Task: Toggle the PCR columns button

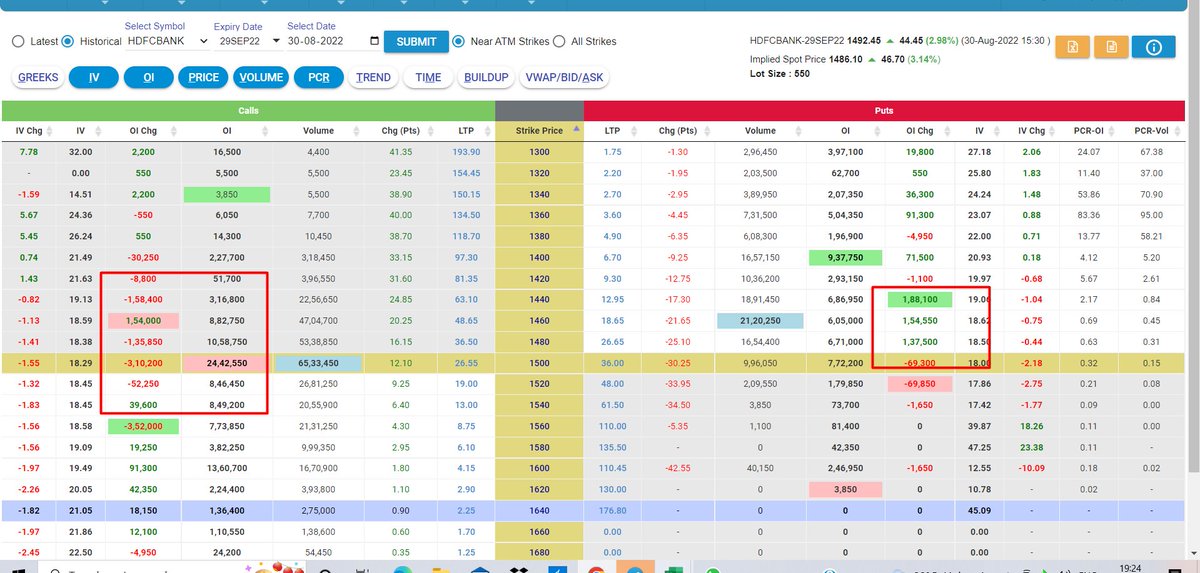Action: 319,77
